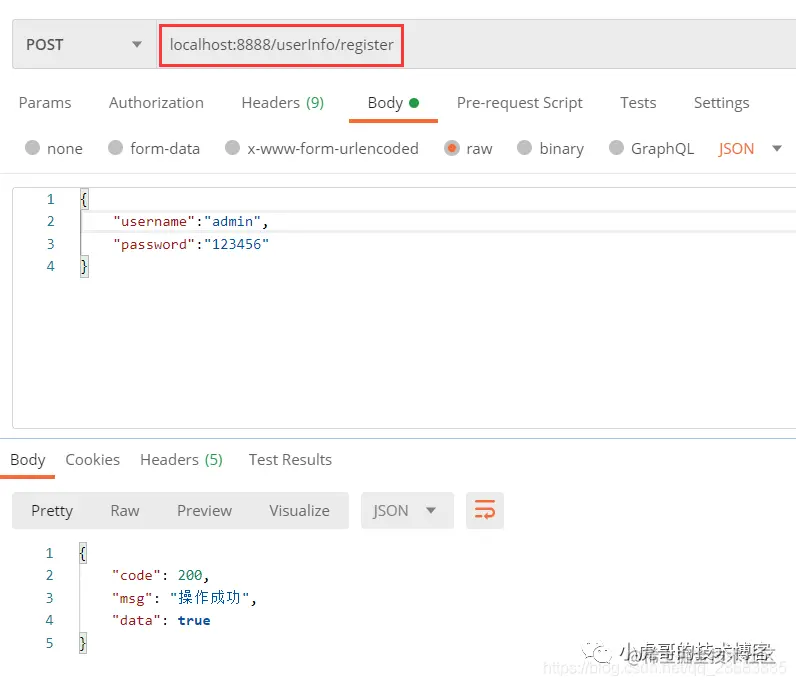Open the Authorization tab
The width and height of the screenshot is (796, 686).
click(156, 103)
